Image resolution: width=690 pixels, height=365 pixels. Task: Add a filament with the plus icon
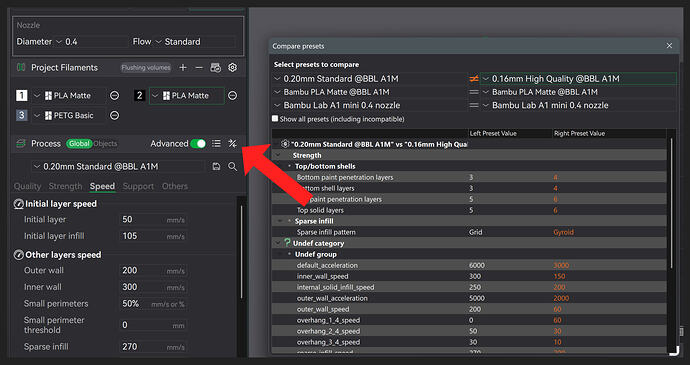click(183, 67)
